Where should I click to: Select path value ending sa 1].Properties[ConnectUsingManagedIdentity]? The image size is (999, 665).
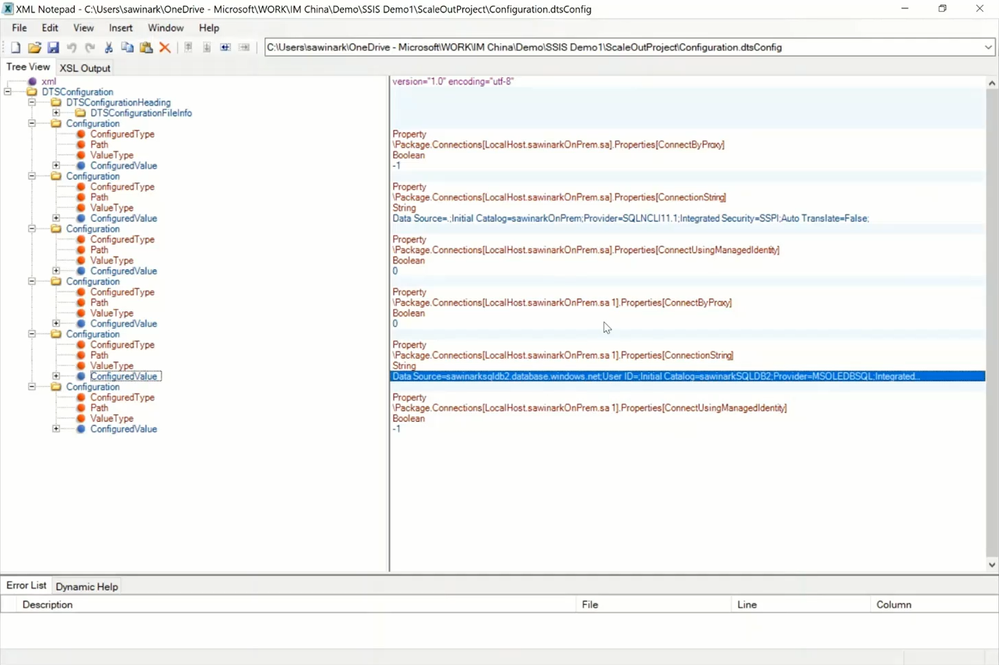(589, 408)
